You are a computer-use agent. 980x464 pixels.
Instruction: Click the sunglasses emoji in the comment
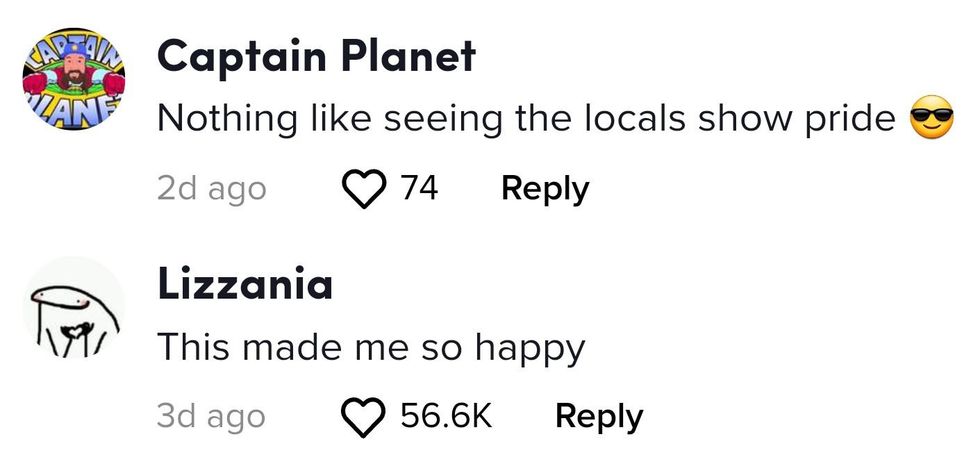point(929,119)
